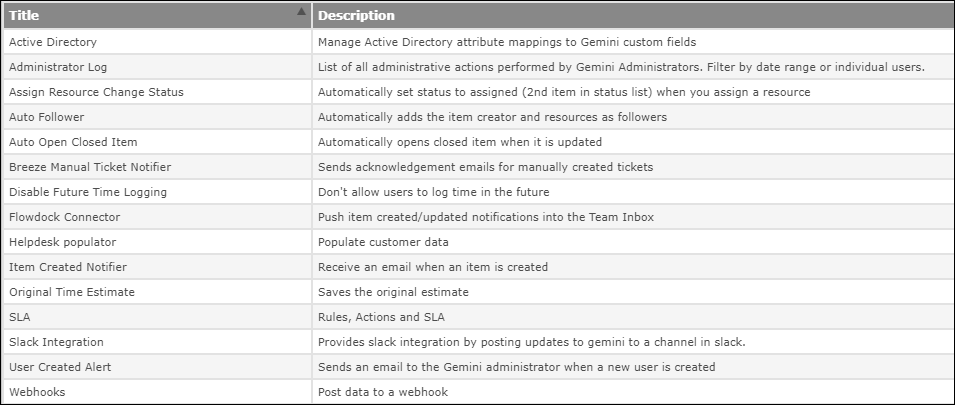This screenshot has width=955, height=405.
Task: Click the 'Rules, Actions and SLA' description
Action: (x=381, y=317)
